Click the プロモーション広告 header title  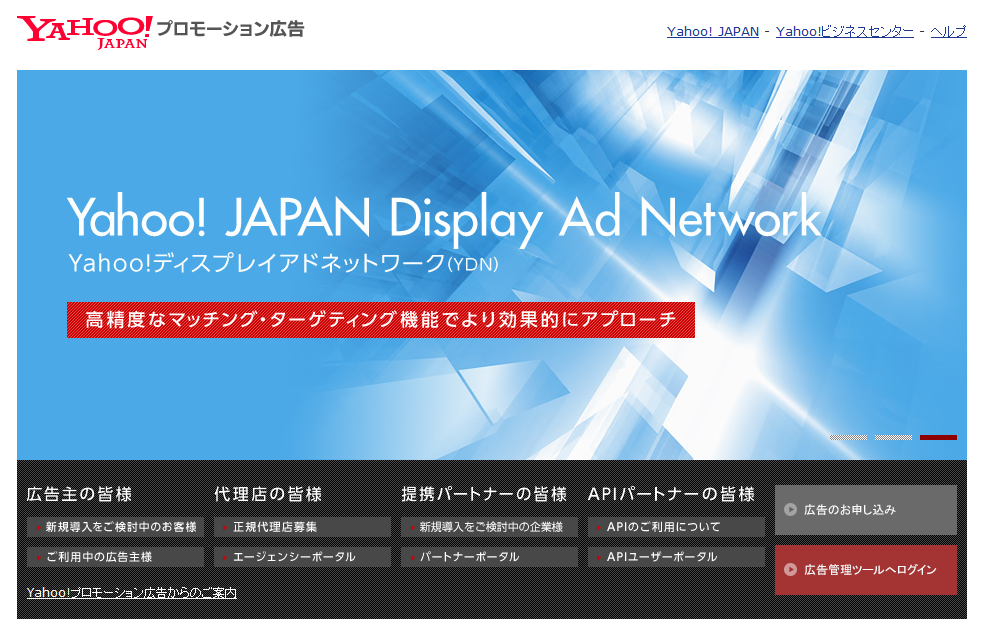click(230, 29)
